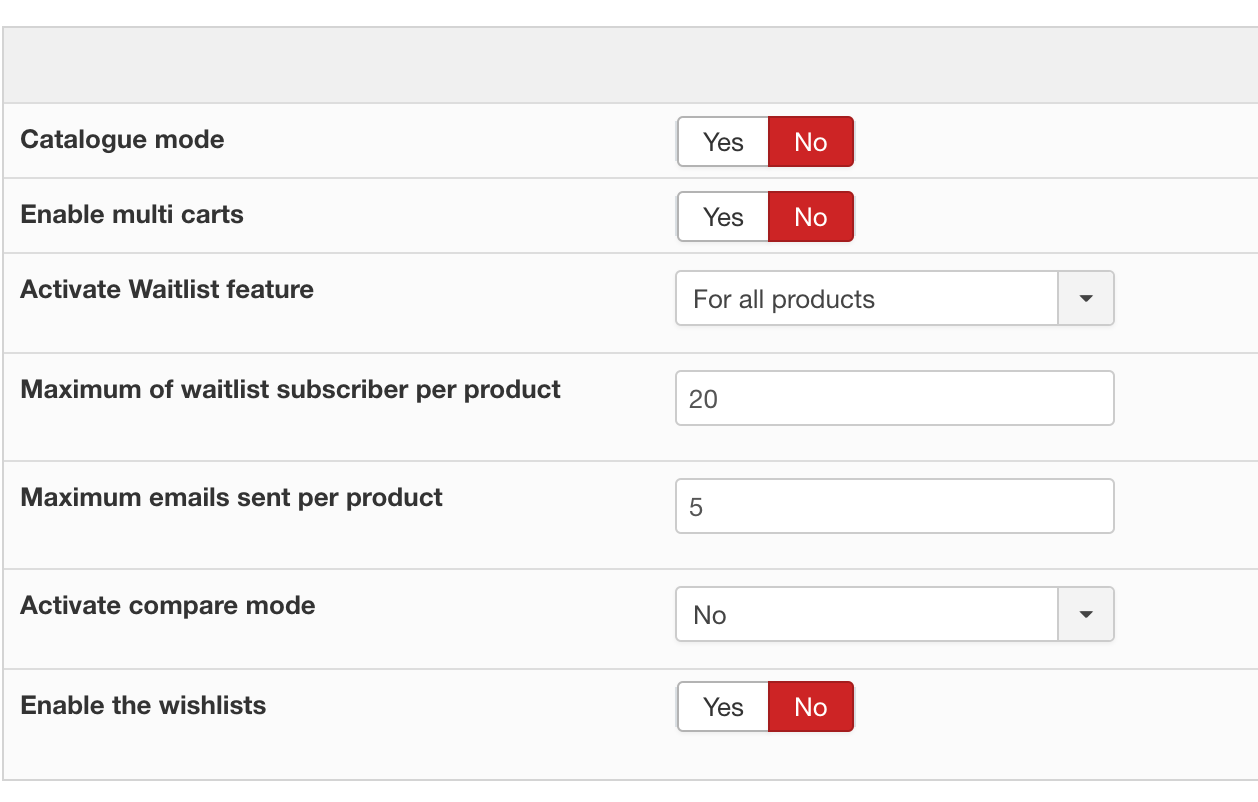Open the 'For all products' waitlist dropdown
The image size is (1258, 802).
(x=866, y=299)
